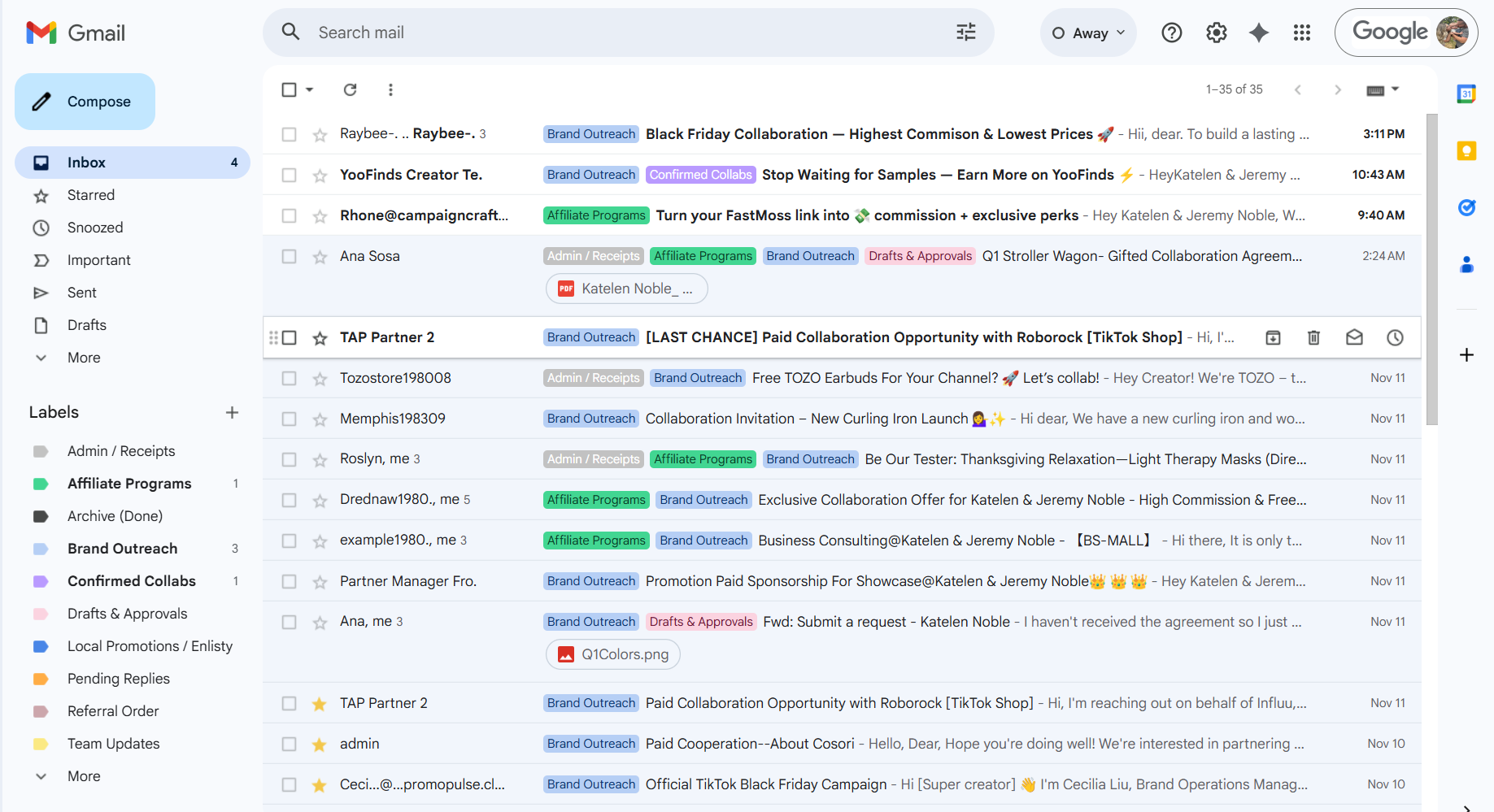Viewport: 1494px width, 812px height.
Task: Open Katelen Noble PDF attachment chip
Action: click(x=626, y=289)
